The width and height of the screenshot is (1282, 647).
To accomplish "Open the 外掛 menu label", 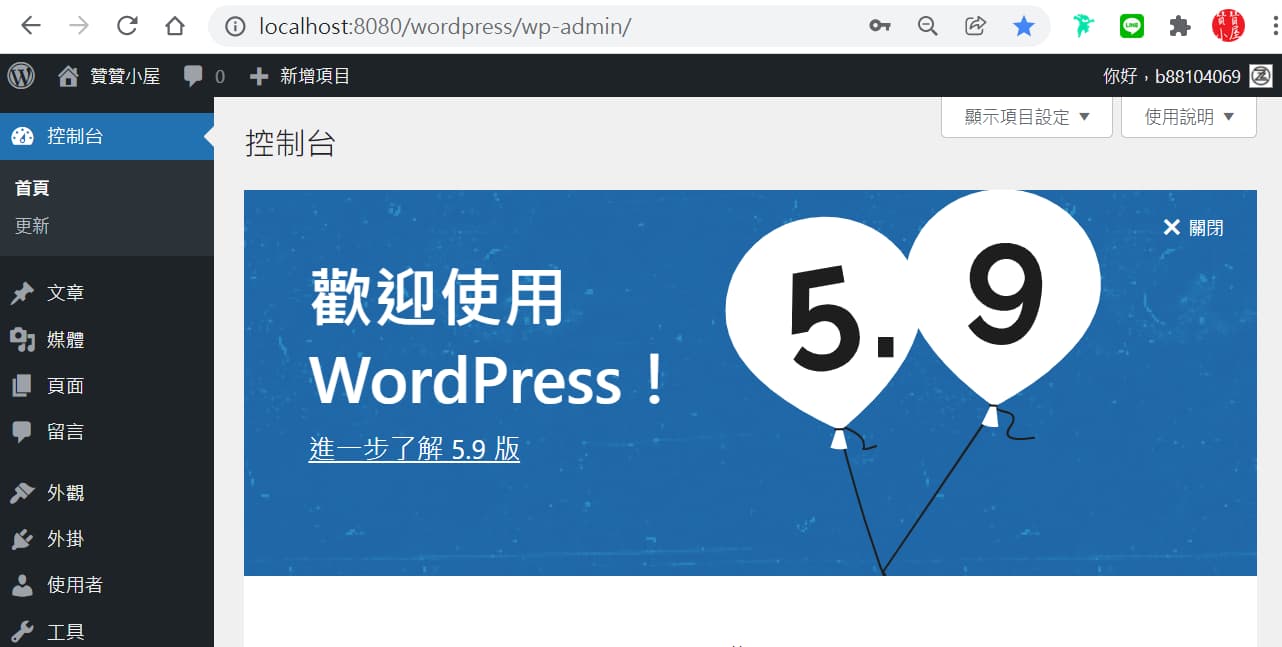I will tap(66, 539).
